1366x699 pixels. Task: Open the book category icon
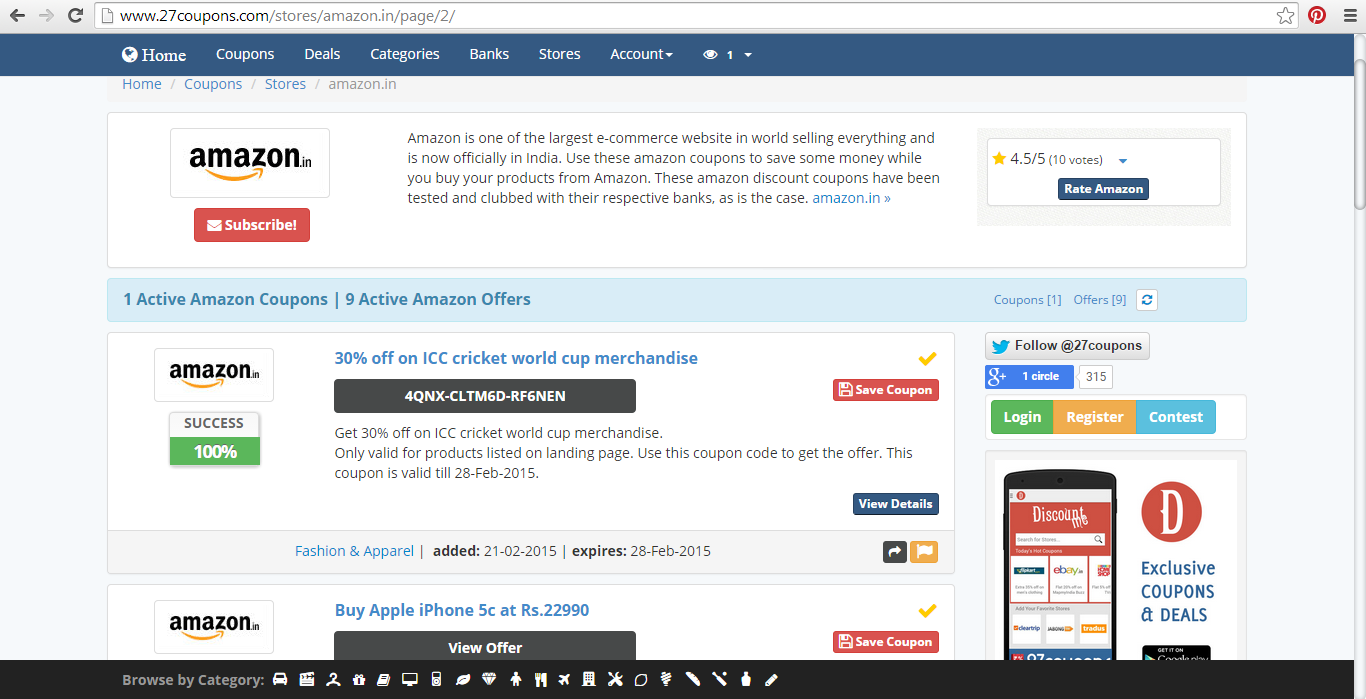[384, 679]
